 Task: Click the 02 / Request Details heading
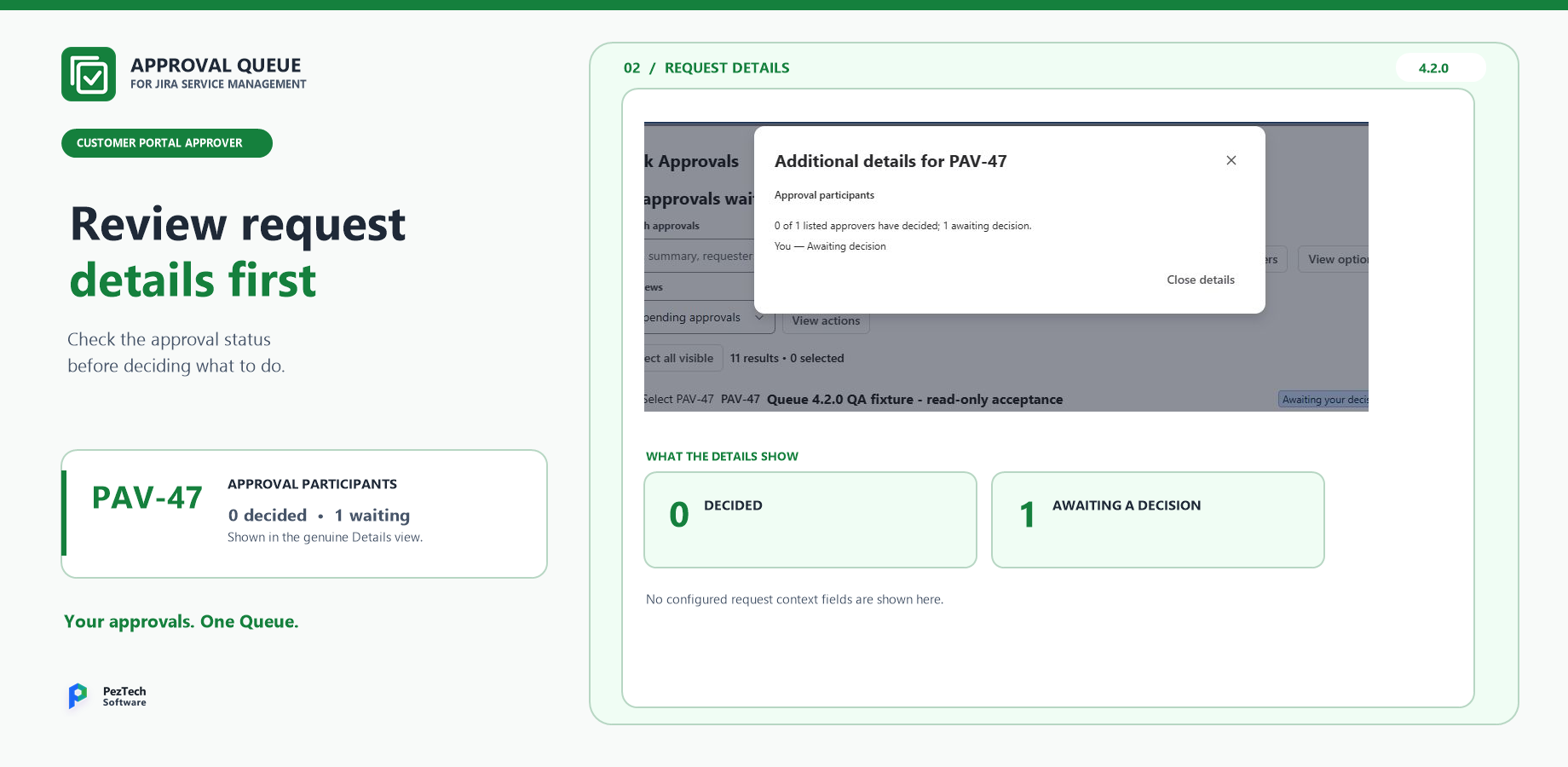706,67
